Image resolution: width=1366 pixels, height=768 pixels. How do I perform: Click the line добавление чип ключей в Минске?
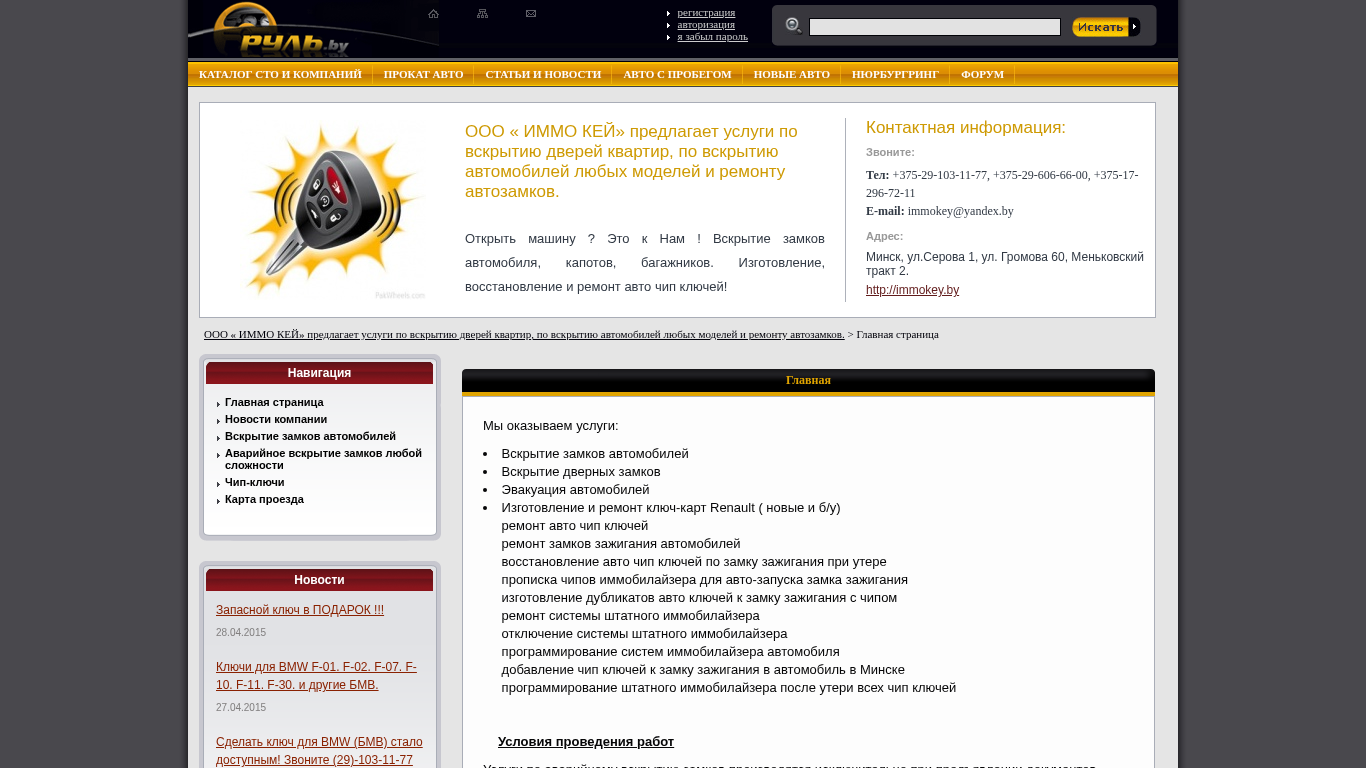point(704,670)
